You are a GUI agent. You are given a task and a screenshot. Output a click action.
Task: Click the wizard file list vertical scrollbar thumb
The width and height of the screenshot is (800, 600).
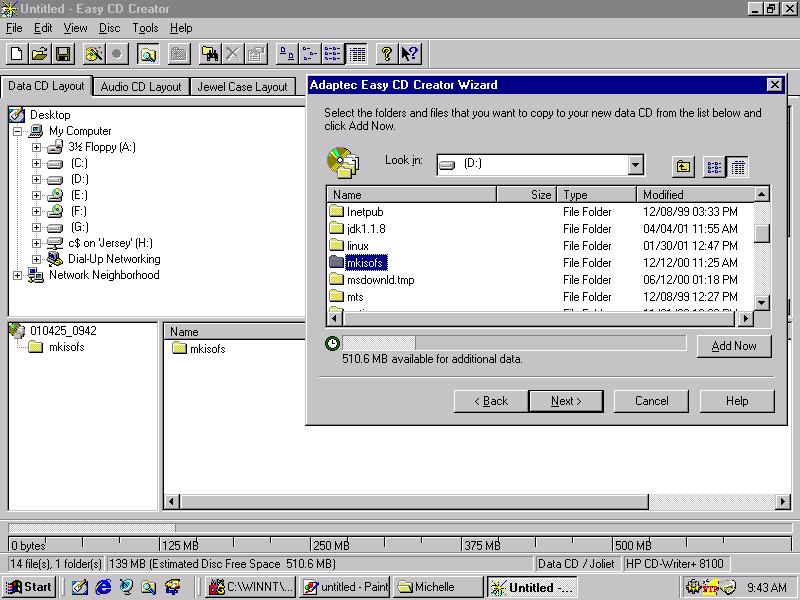pos(761,234)
